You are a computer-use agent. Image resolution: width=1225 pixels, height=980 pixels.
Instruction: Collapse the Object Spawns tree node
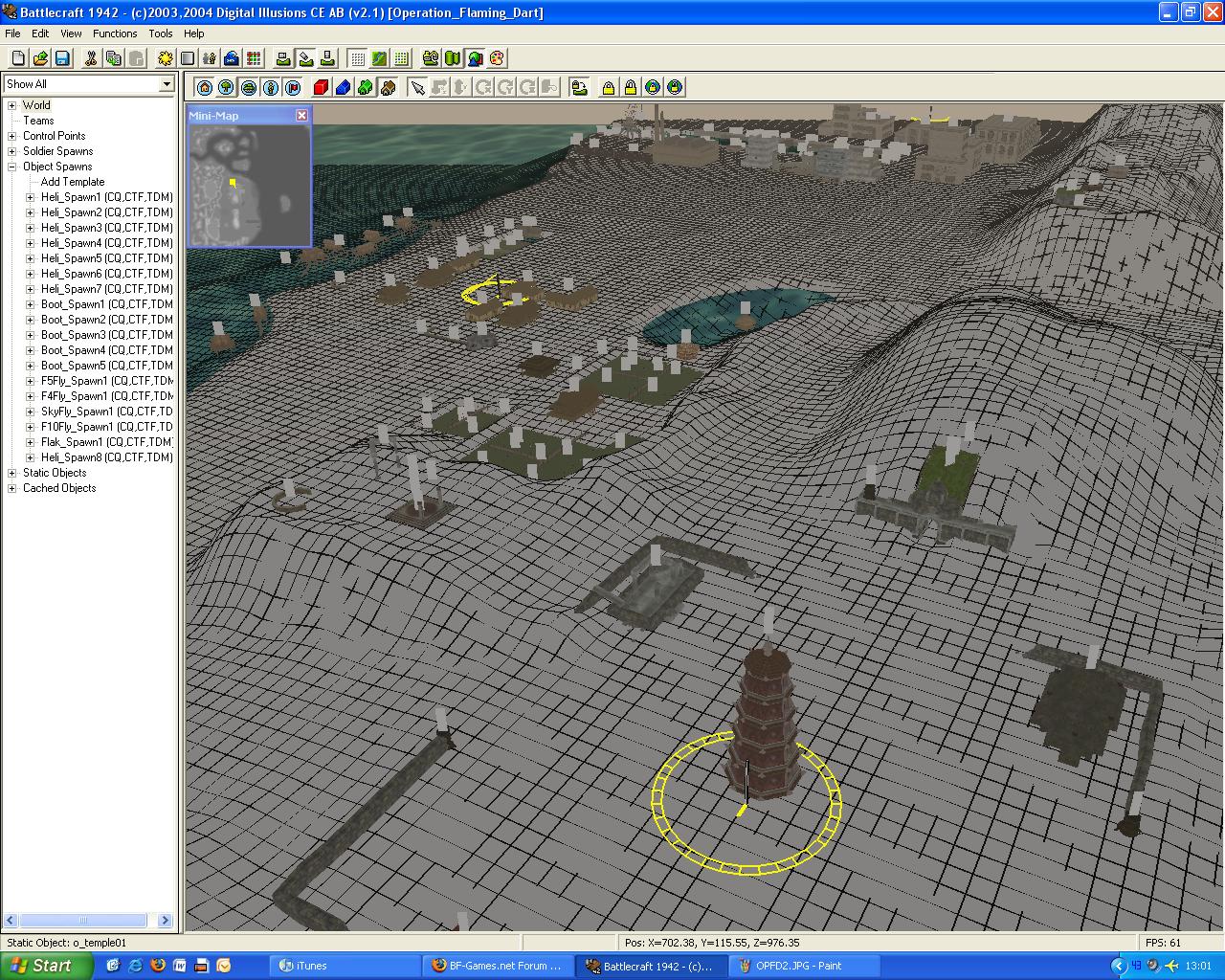point(12,167)
